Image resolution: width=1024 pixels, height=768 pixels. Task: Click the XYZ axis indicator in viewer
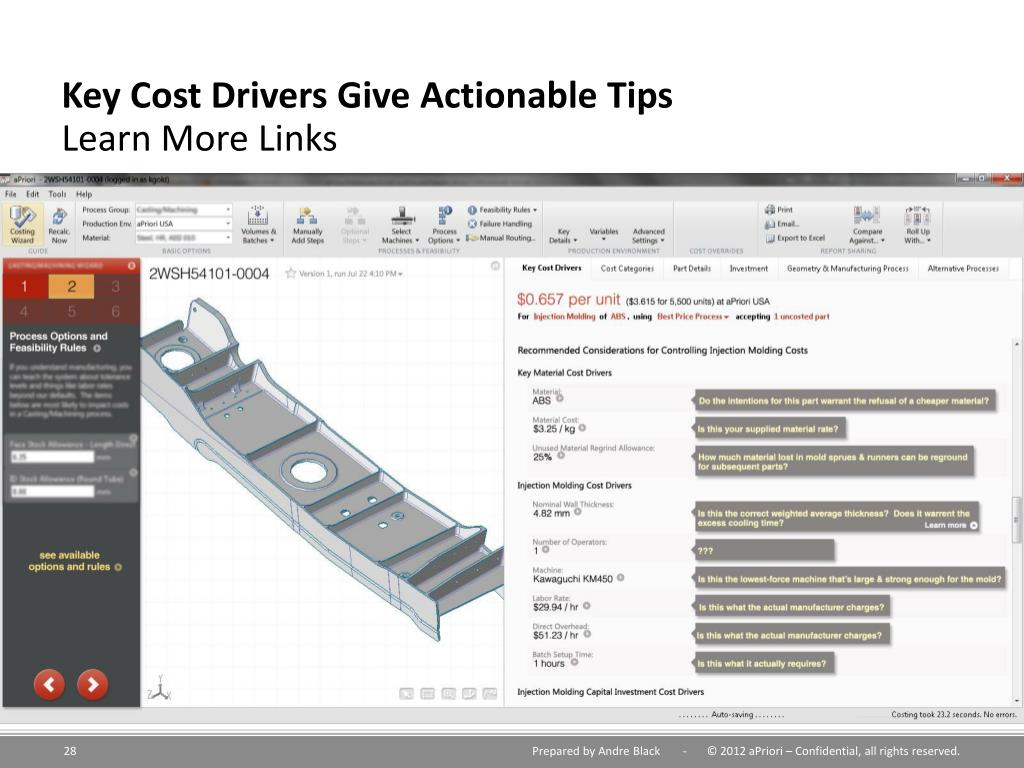(159, 689)
